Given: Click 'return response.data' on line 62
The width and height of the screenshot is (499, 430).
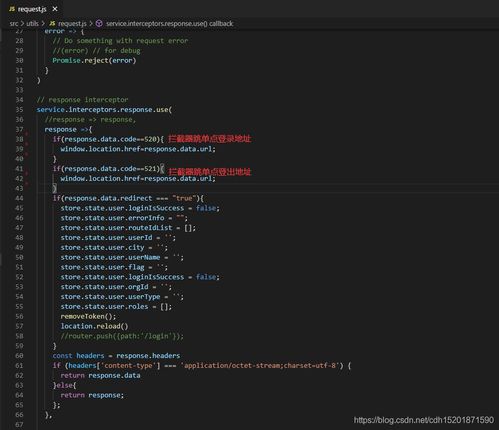Looking at the screenshot, I should tap(100, 376).
